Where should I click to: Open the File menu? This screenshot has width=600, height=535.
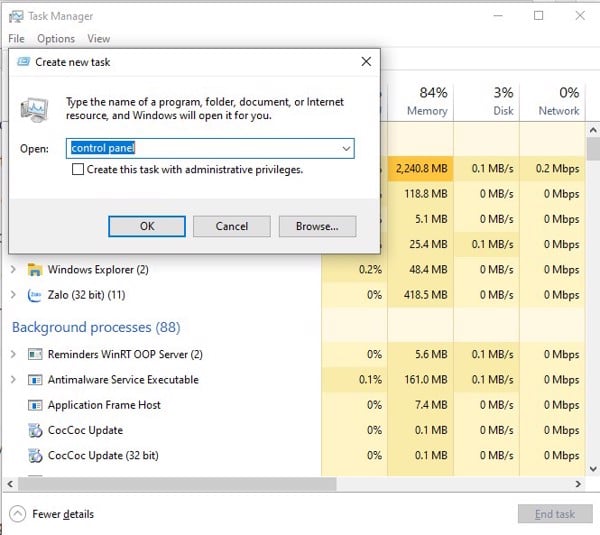point(16,39)
